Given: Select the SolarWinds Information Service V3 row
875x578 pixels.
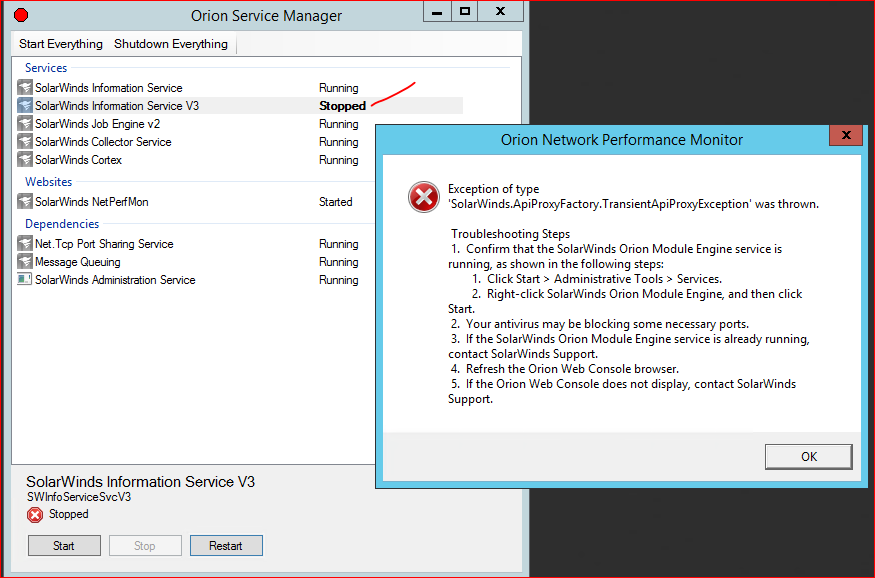Looking at the screenshot, I should click(x=240, y=105).
